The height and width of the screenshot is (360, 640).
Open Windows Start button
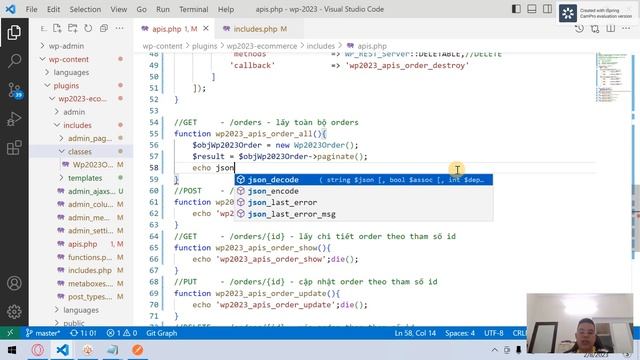11,350
